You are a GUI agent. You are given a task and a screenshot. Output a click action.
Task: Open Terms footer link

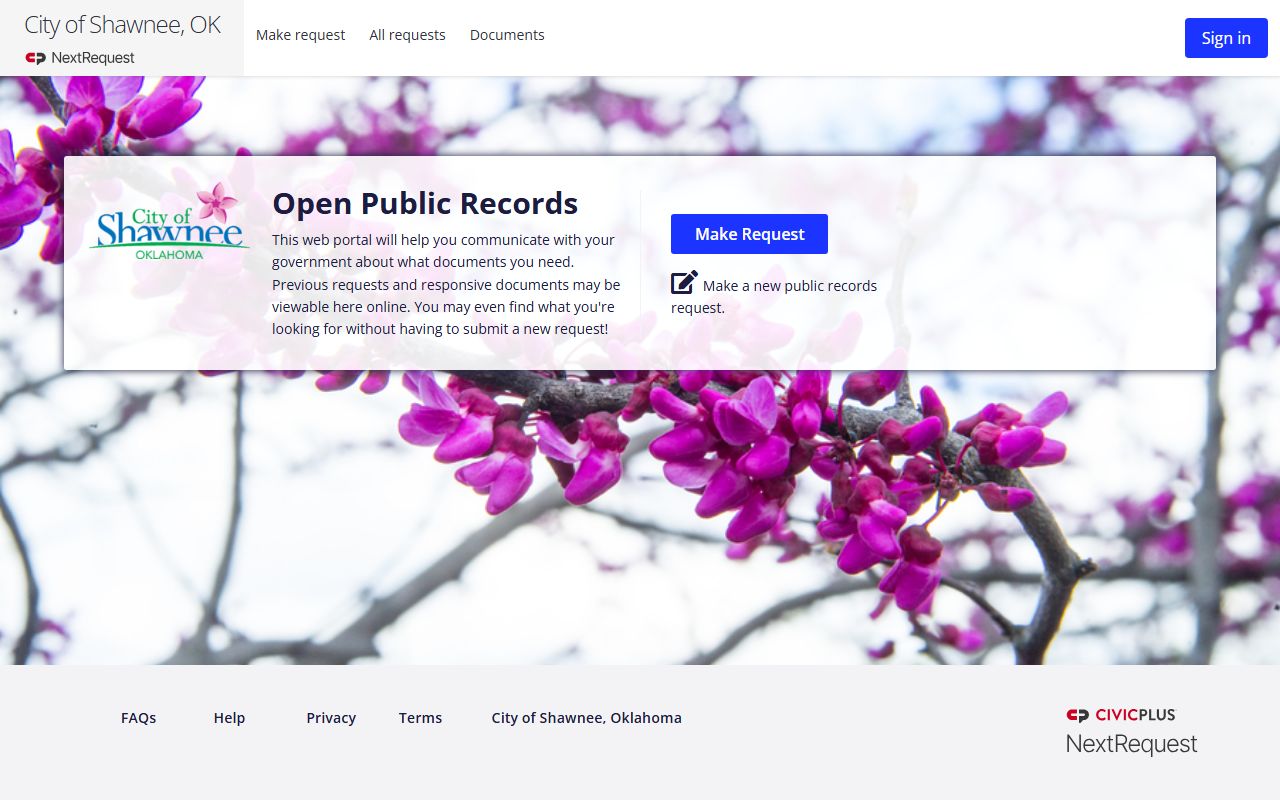(420, 718)
